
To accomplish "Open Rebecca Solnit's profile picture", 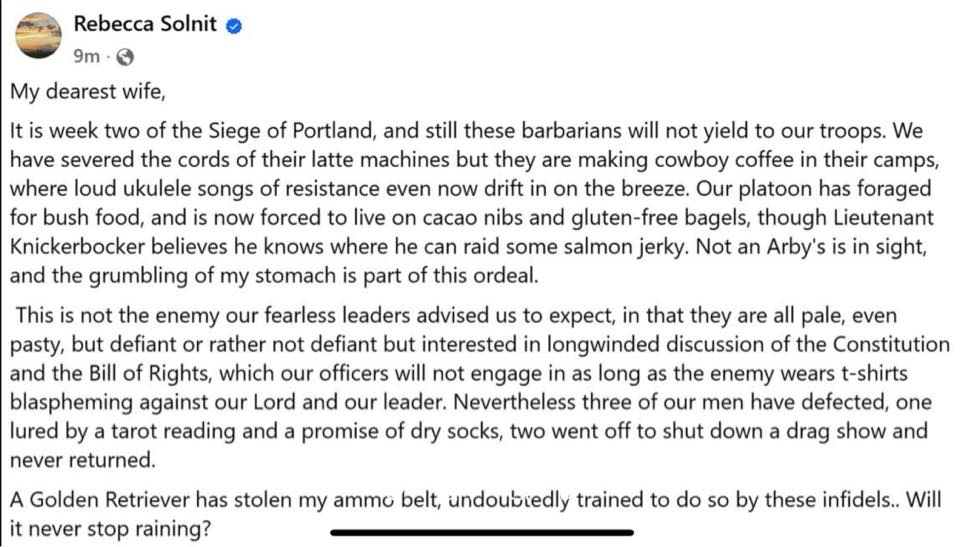I will pos(38,36).
